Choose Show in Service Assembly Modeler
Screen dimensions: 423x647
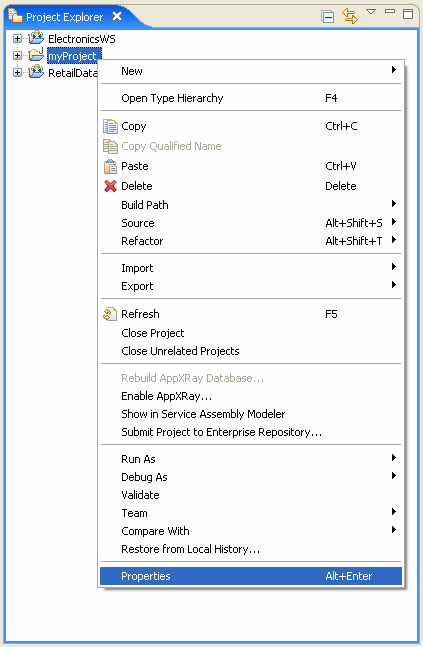pyautogui.click(x=251, y=414)
